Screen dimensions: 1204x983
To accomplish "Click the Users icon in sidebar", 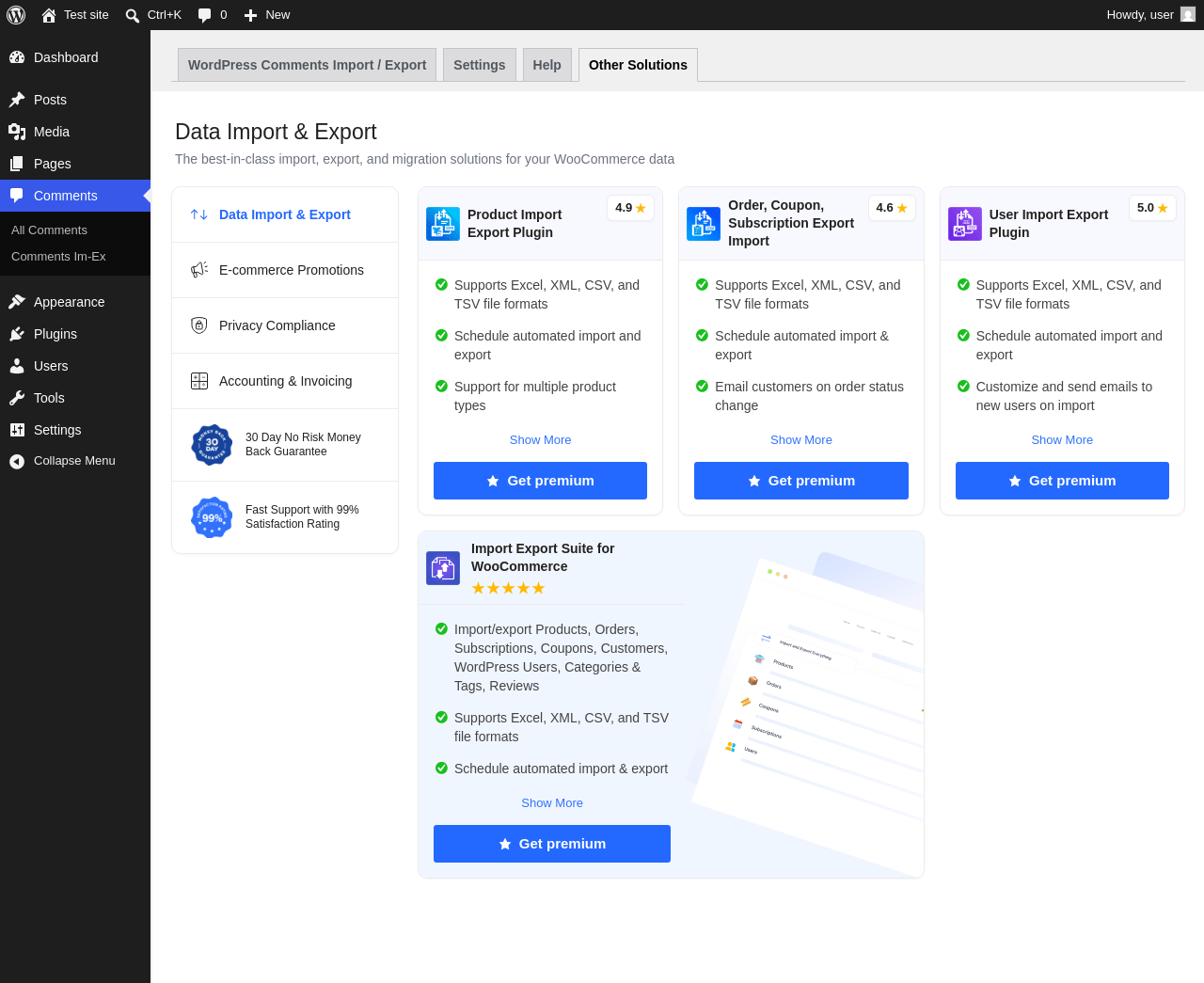I will pos(17,366).
